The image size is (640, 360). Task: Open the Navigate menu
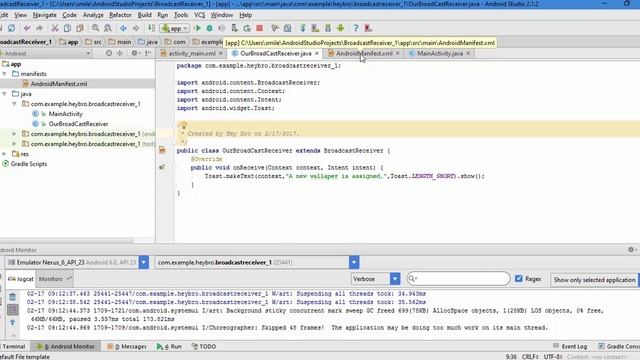click(x=44, y=15)
